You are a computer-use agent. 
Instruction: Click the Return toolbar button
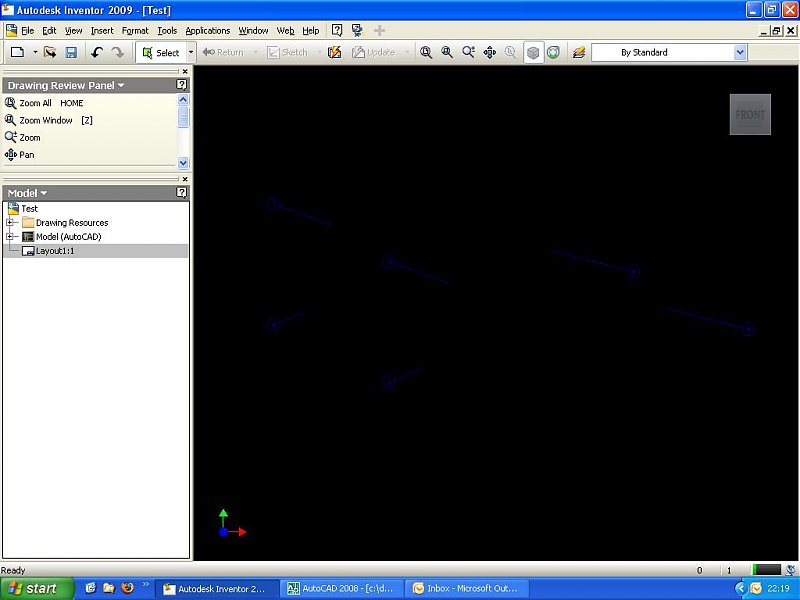(223, 52)
